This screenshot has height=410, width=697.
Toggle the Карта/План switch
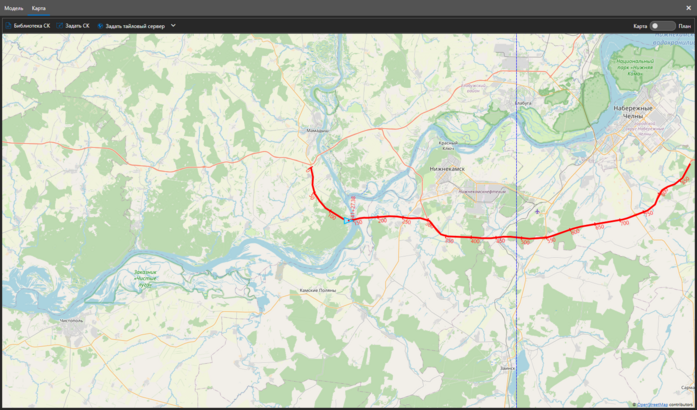(662, 26)
